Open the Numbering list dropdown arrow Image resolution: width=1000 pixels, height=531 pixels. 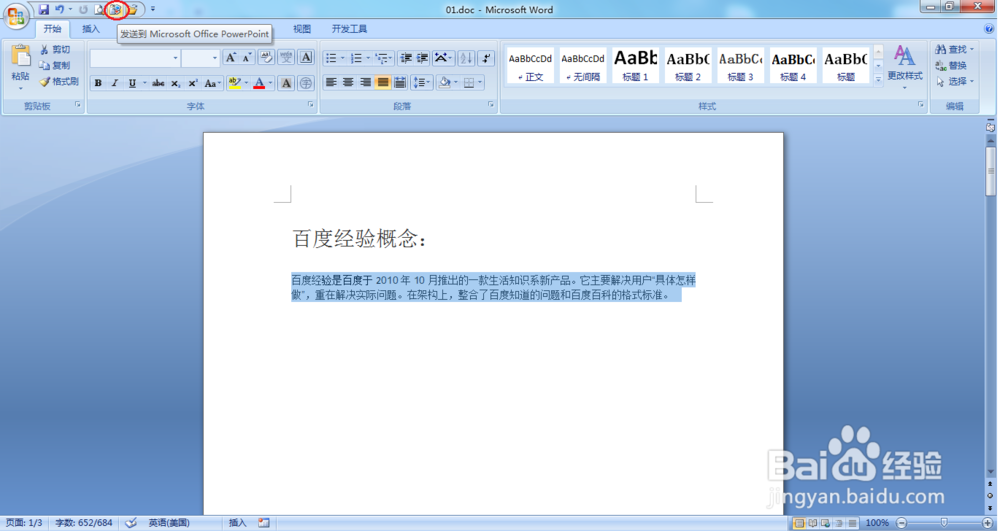coord(368,58)
